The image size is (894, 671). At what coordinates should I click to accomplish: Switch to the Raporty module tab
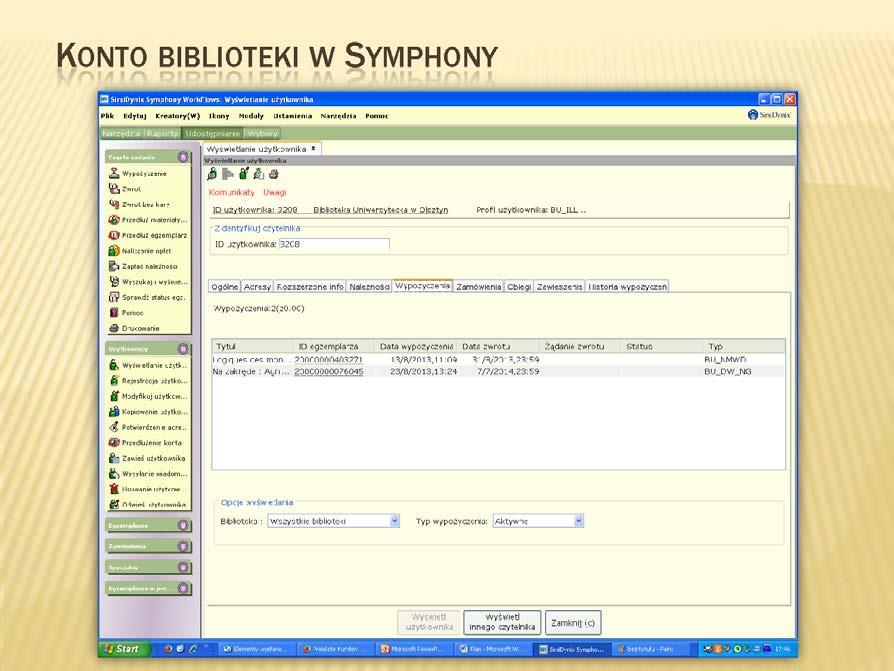[x=162, y=133]
